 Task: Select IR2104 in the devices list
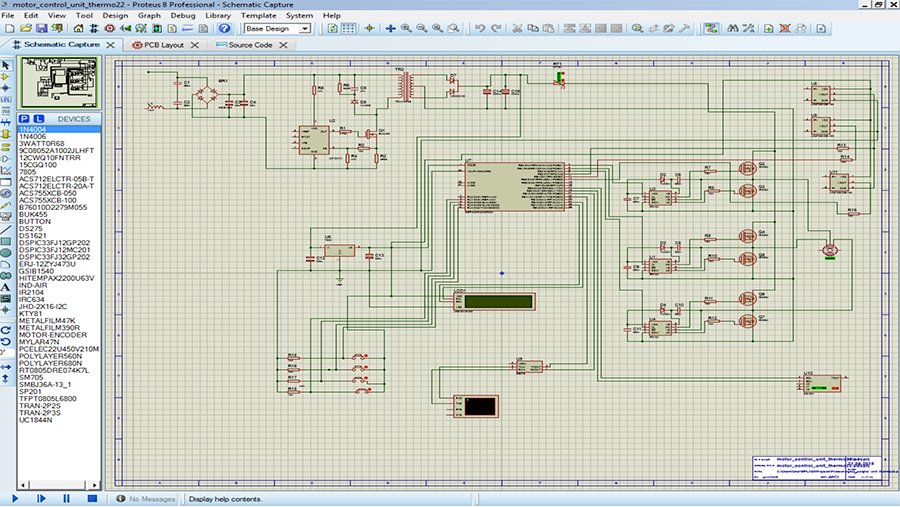[31, 291]
